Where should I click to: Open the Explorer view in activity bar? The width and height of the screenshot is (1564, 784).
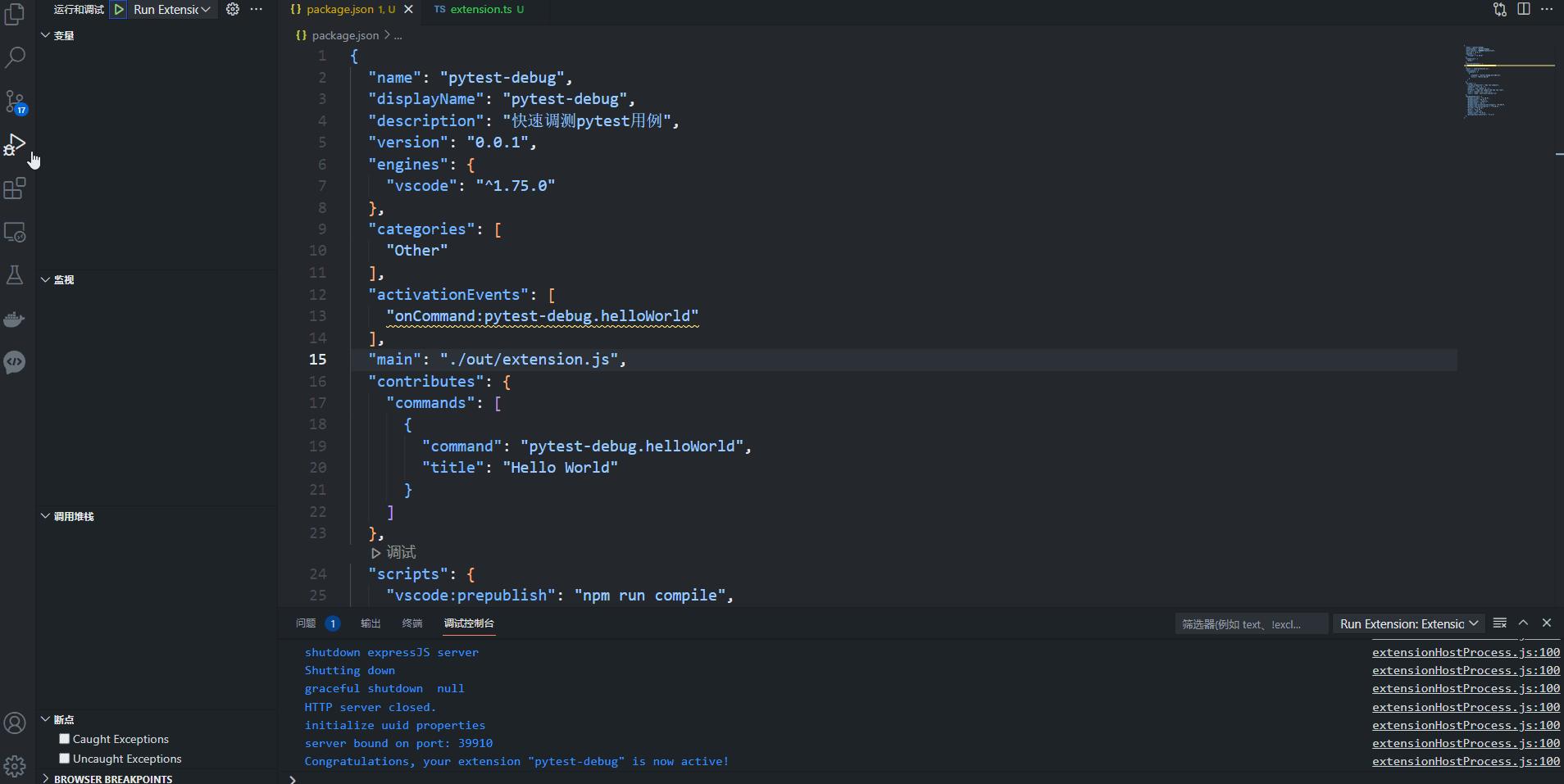pos(15,14)
